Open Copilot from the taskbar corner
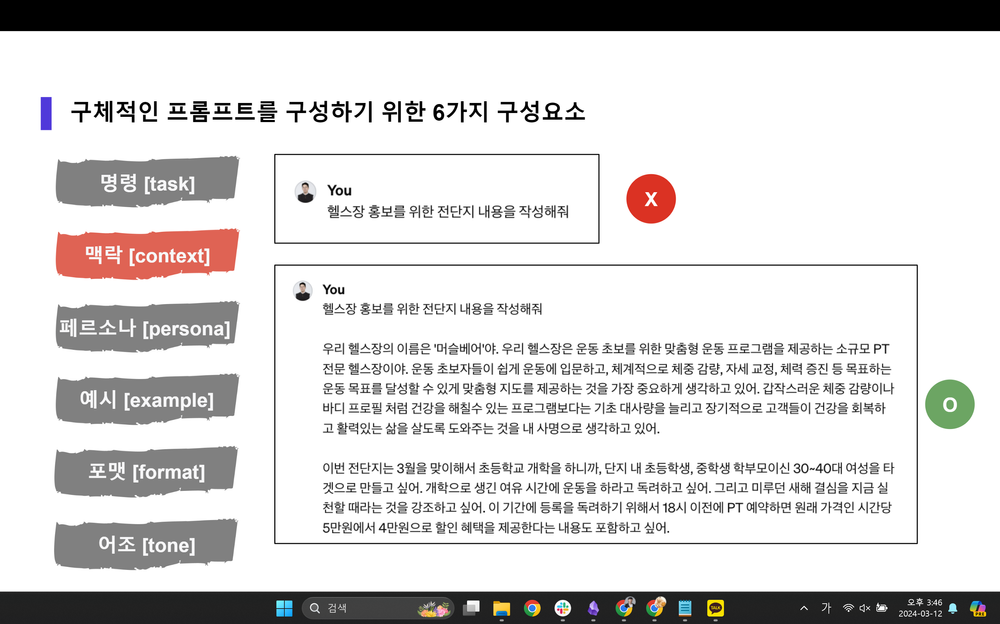 tap(978, 608)
